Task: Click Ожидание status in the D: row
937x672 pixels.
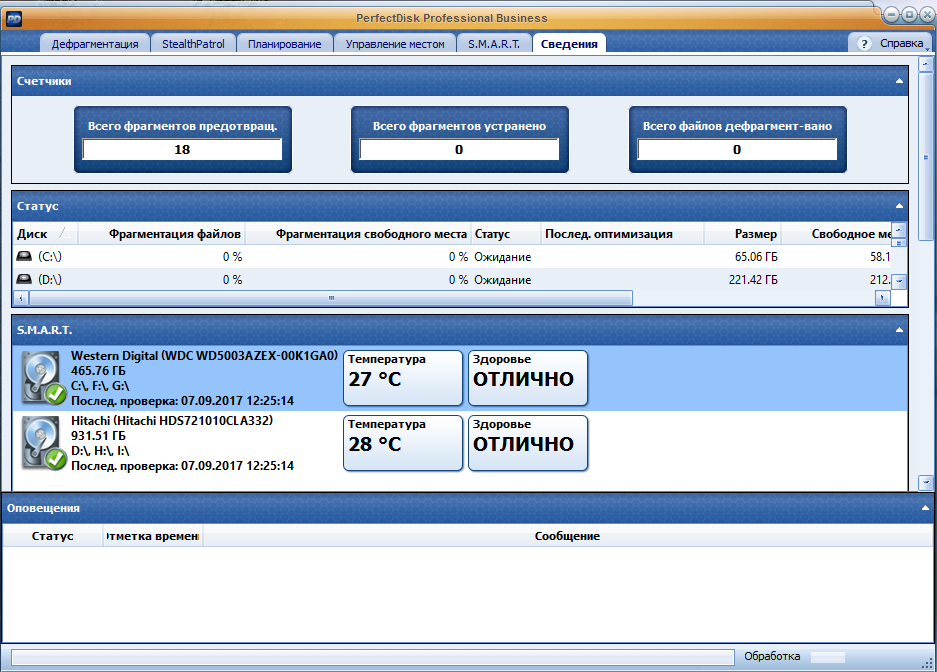Action: [503, 280]
